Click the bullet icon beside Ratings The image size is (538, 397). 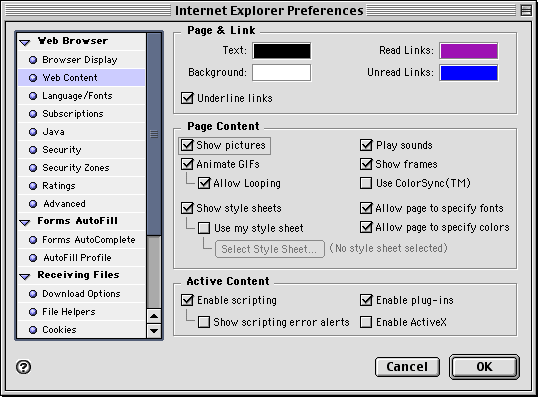coord(33,186)
